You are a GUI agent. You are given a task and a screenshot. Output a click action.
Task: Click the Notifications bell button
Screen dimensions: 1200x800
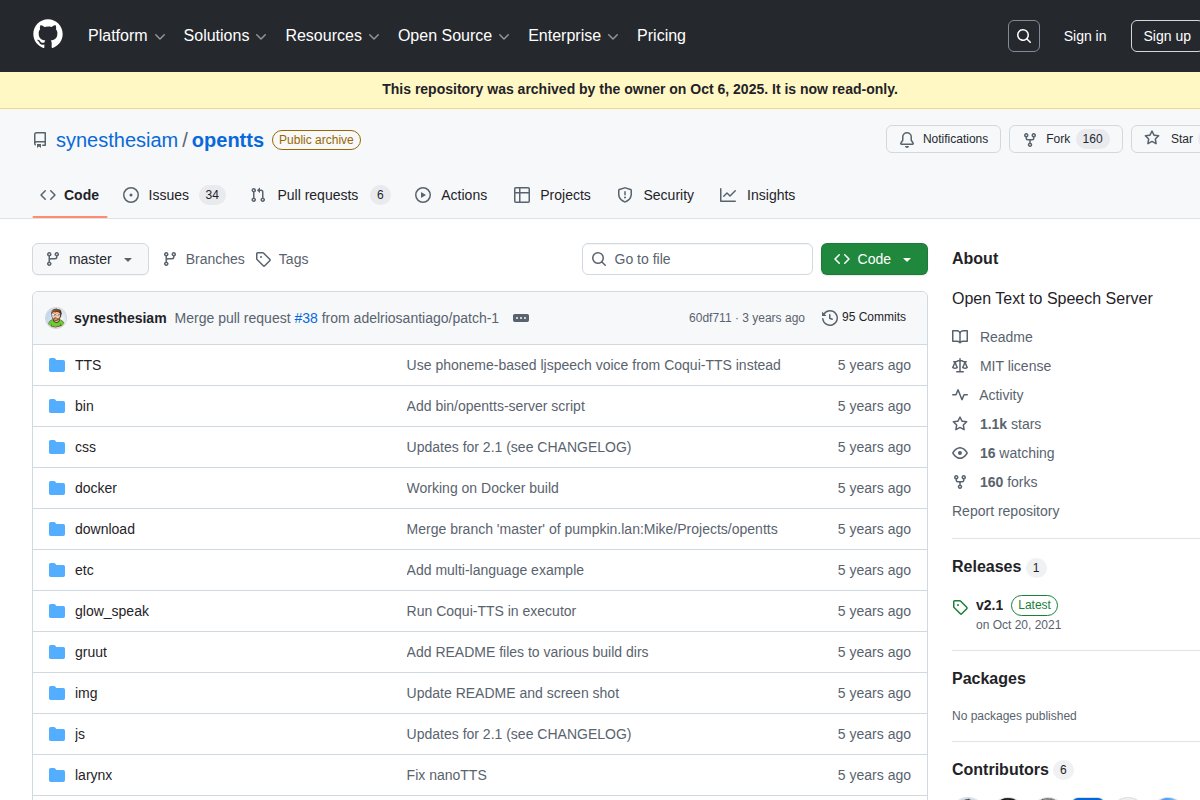click(x=943, y=139)
